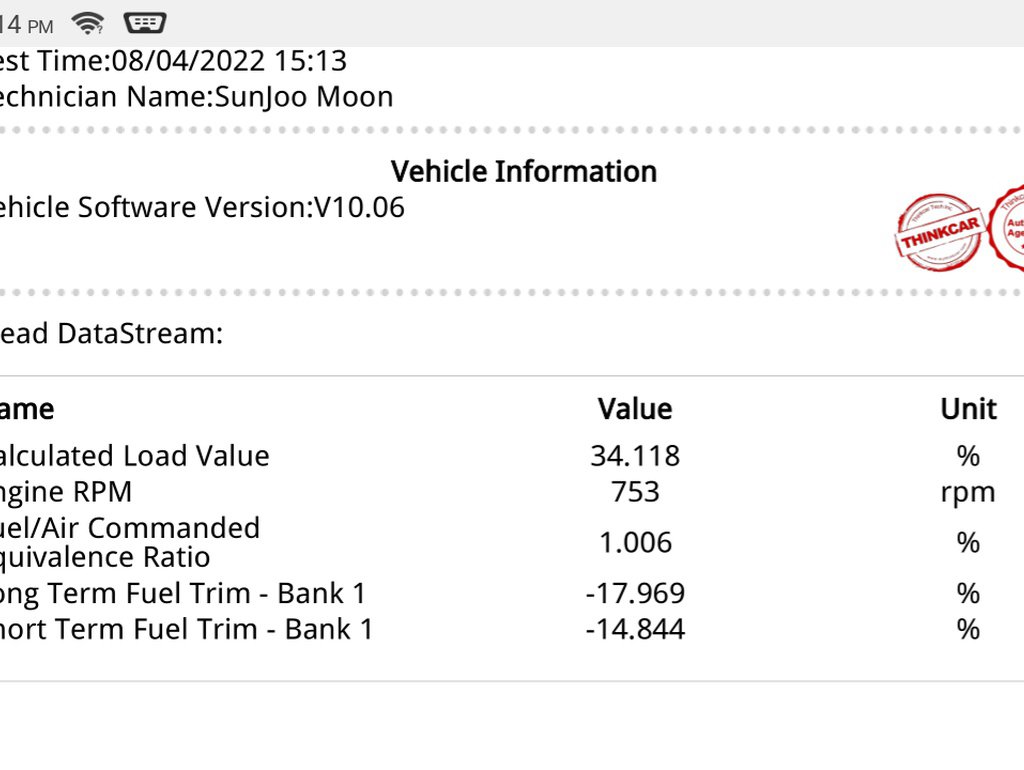The height and width of the screenshot is (770, 1024).
Task: Click the Unit column header
Action: pyautogui.click(x=968, y=409)
